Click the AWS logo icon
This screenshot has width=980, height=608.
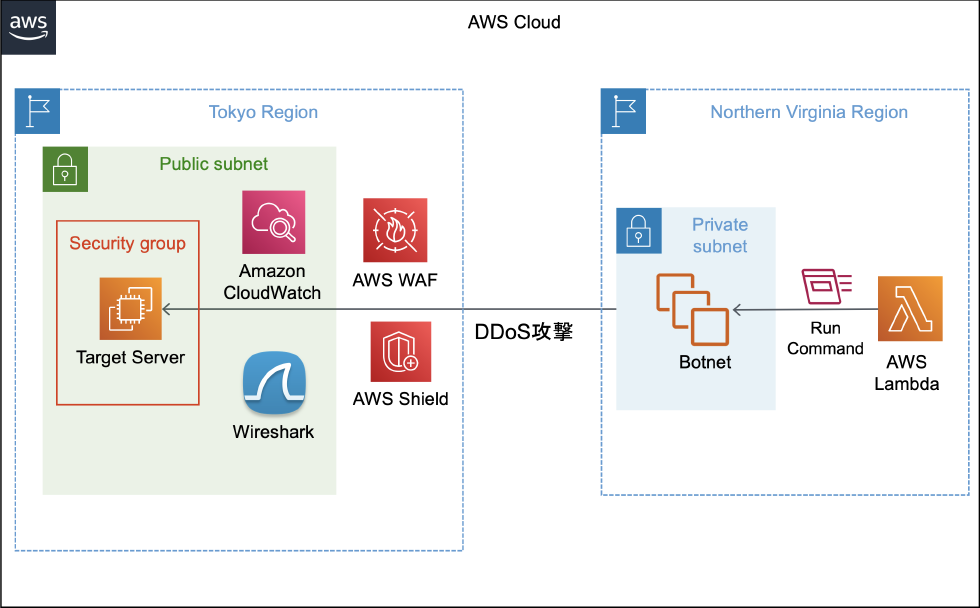[x=28, y=27]
